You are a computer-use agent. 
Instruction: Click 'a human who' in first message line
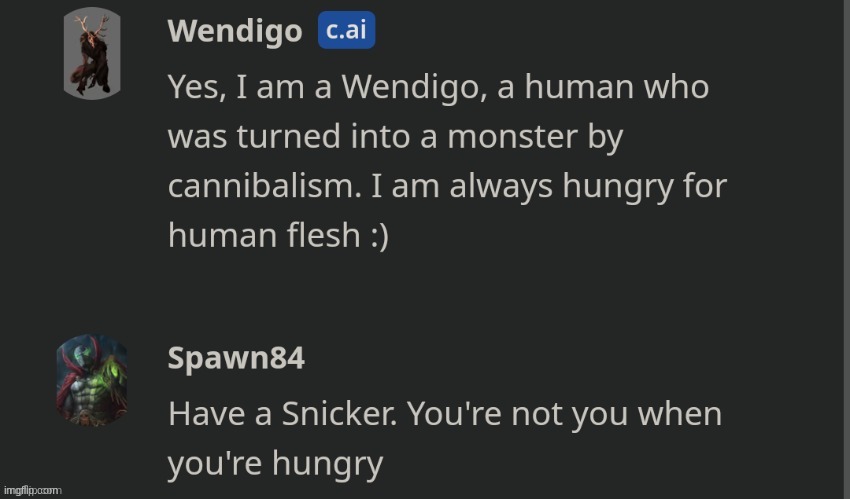pyautogui.click(x=604, y=87)
